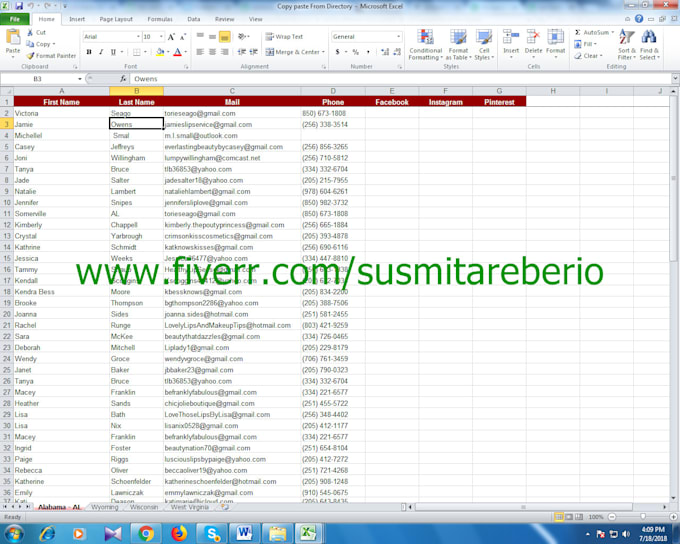Expand the font name Arial dropdown
680x544 pixels.
pyautogui.click(x=138, y=37)
